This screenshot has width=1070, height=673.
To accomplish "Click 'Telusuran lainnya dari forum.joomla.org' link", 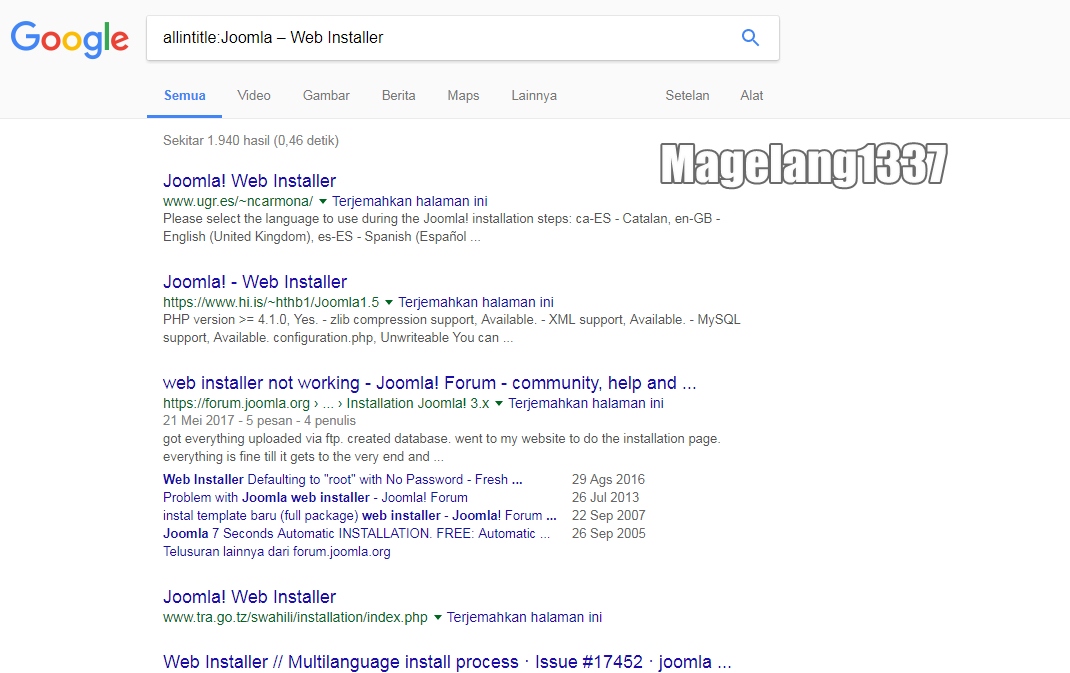I will [x=276, y=552].
